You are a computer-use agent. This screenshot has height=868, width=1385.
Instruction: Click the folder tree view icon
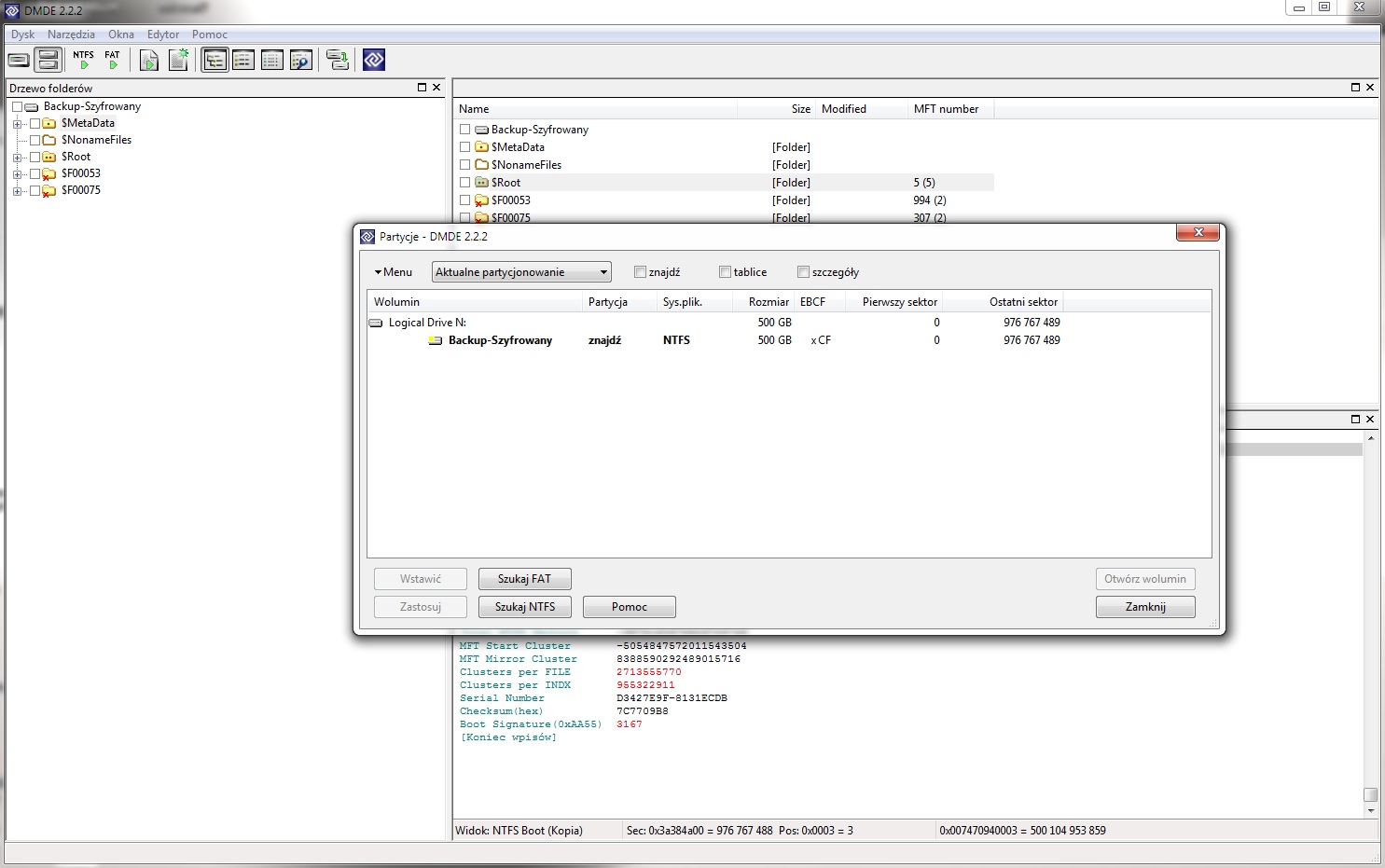215,61
